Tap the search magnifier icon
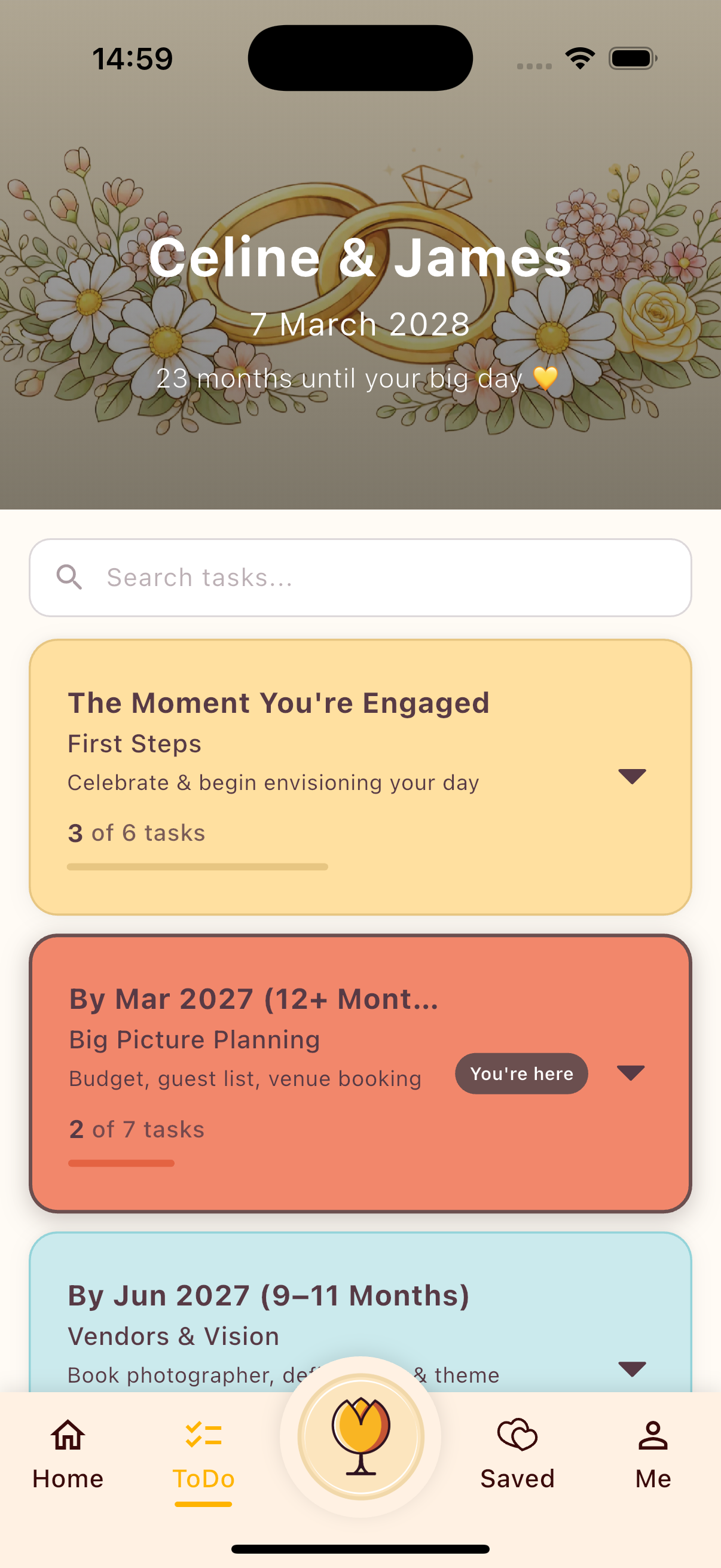Viewport: 721px width, 1568px height. 70,577
